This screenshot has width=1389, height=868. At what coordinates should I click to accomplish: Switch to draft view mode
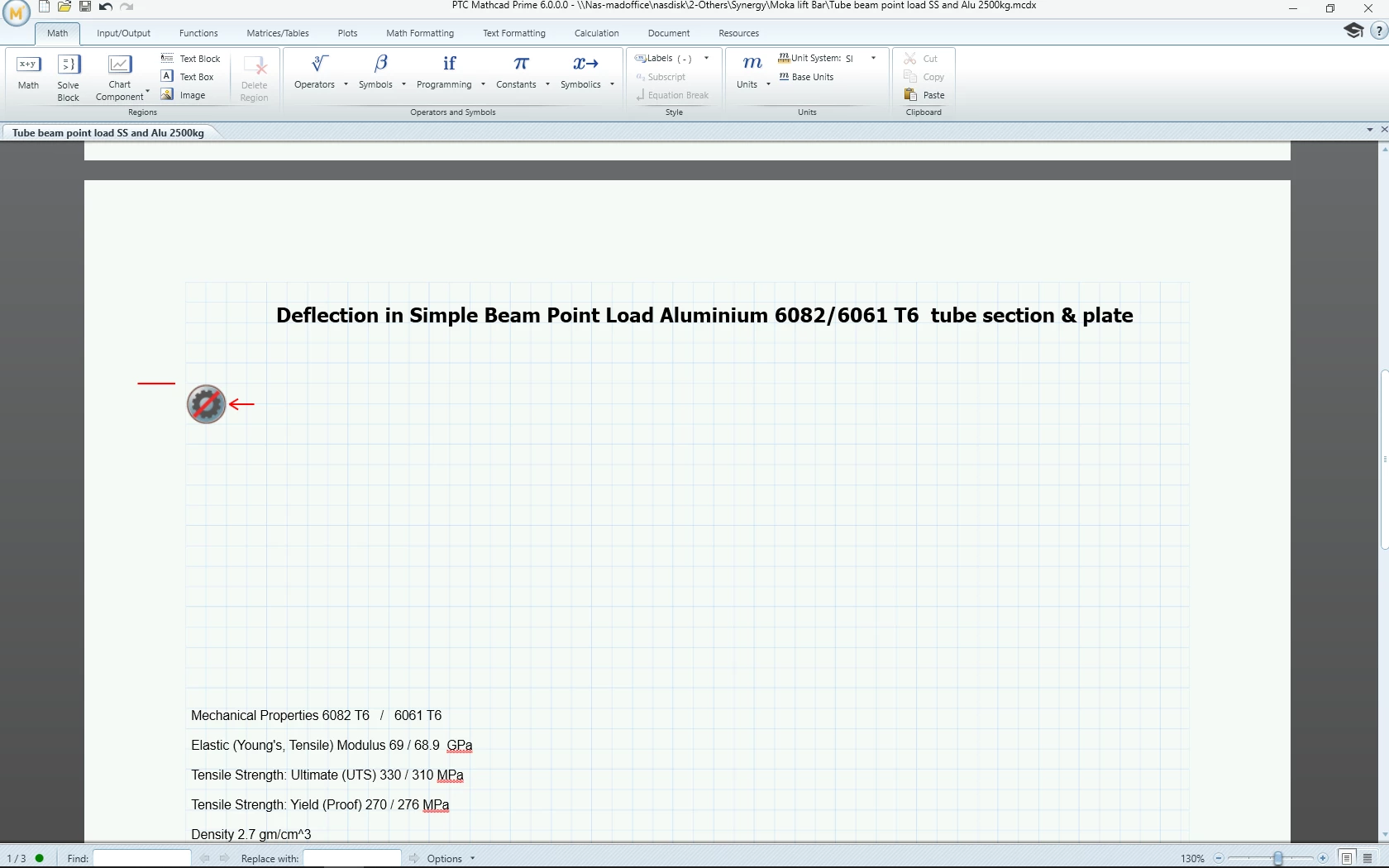tap(1368, 858)
